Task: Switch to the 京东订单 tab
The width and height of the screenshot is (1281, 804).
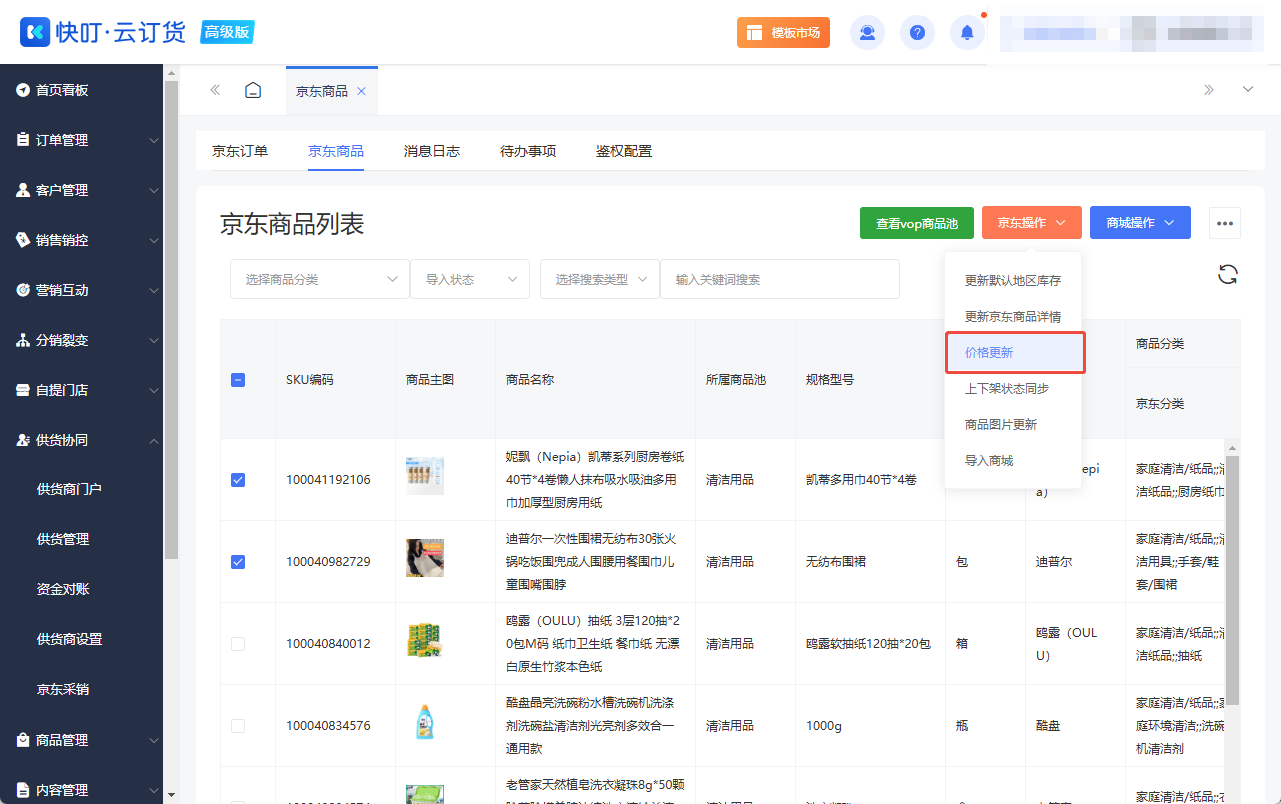Action: (240, 152)
